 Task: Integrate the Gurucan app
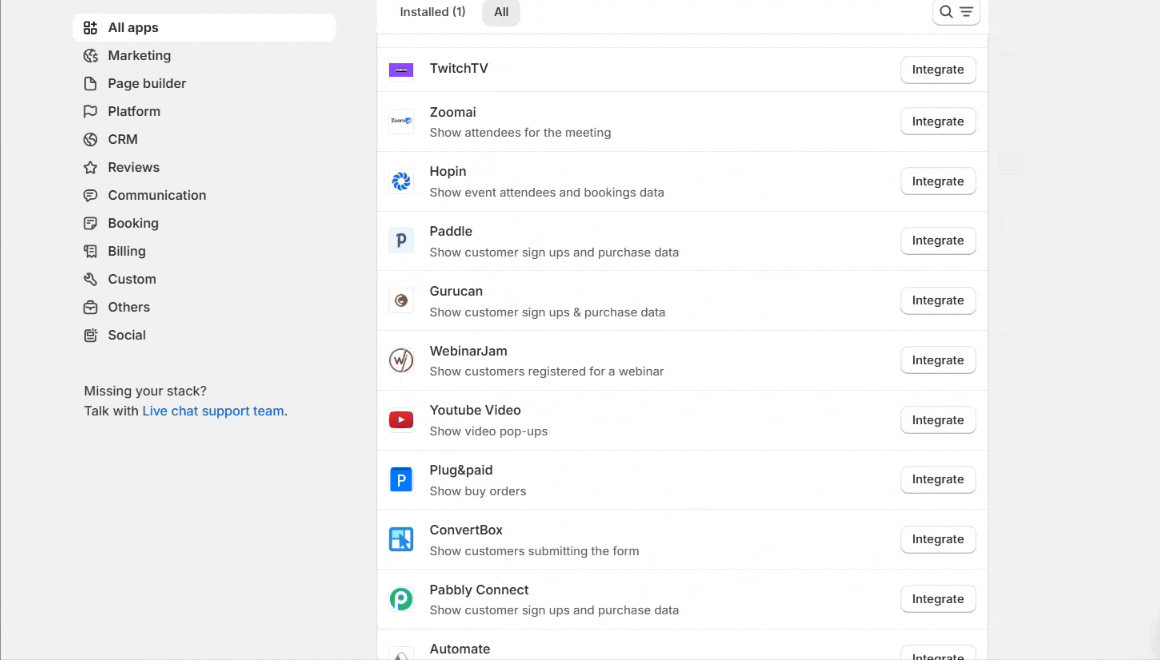coord(937,301)
